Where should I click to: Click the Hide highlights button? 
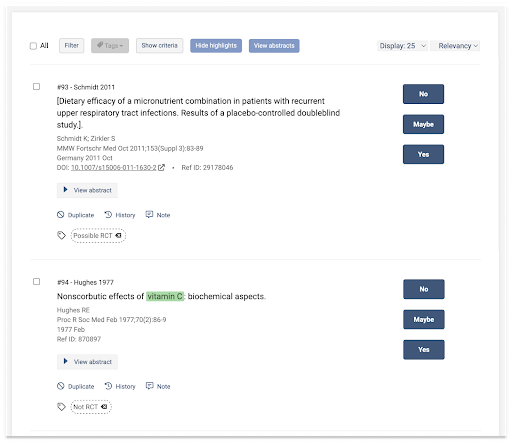tap(216, 46)
